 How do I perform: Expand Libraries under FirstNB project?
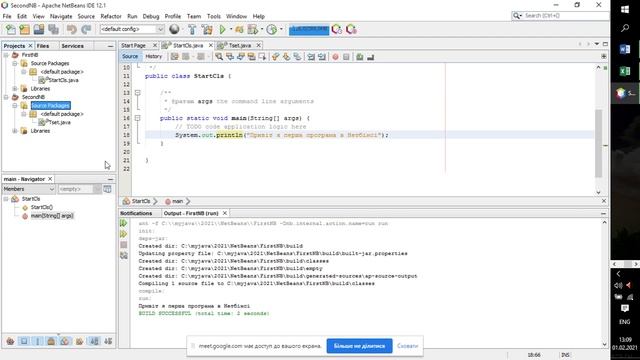coord(15,89)
